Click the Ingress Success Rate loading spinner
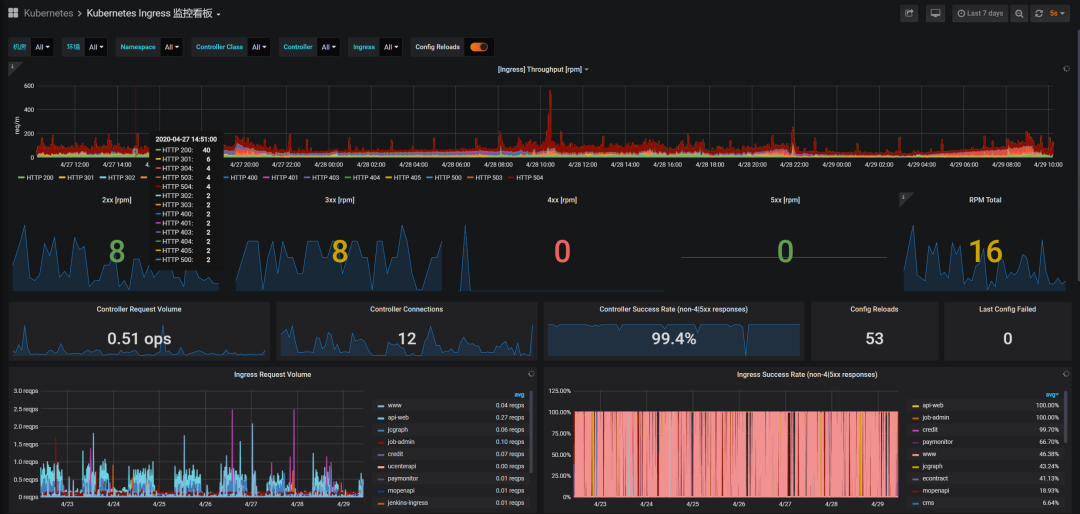Image resolution: width=1080 pixels, height=514 pixels. [x=1066, y=374]
